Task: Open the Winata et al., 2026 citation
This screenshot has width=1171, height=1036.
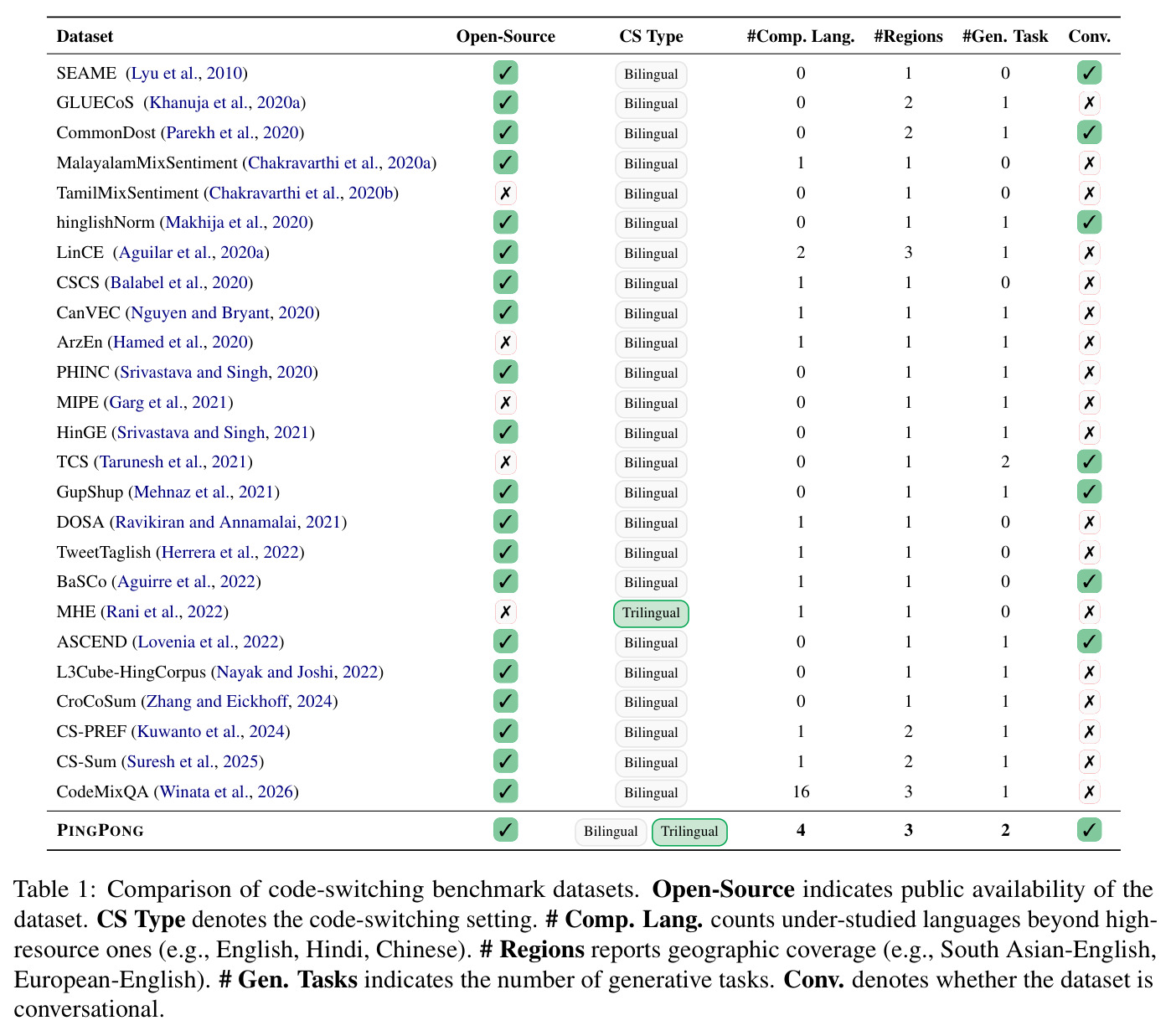Action: point(226,792)
